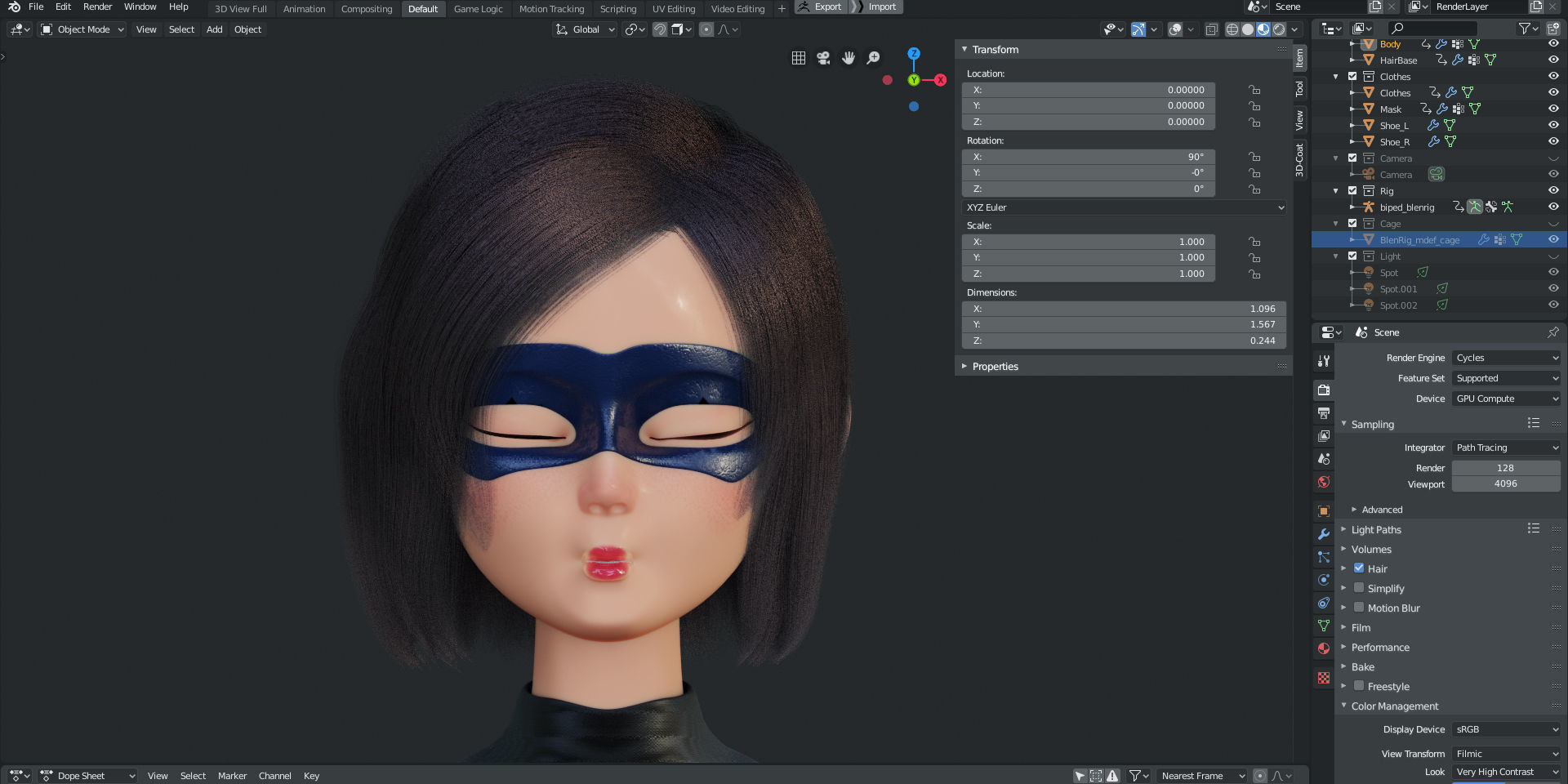The width and height of the screenshot is (1568, 784).
Task: Open Material properties sphere icon
Action: (1324, 648)
